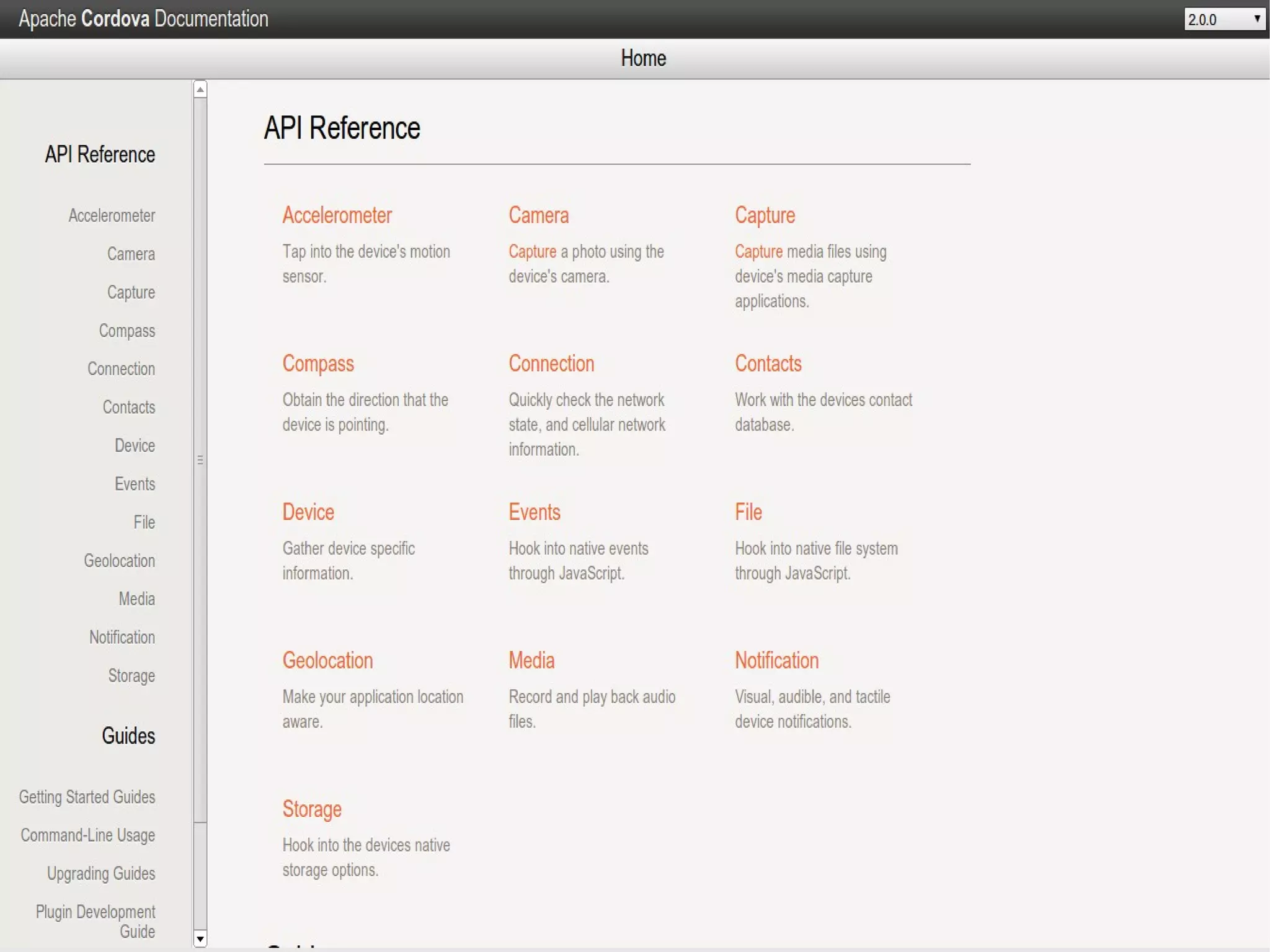The image size is (1270, 952).
Task: Click the Apache Cordova Documentation title
Action: click(x=143, y=19)
